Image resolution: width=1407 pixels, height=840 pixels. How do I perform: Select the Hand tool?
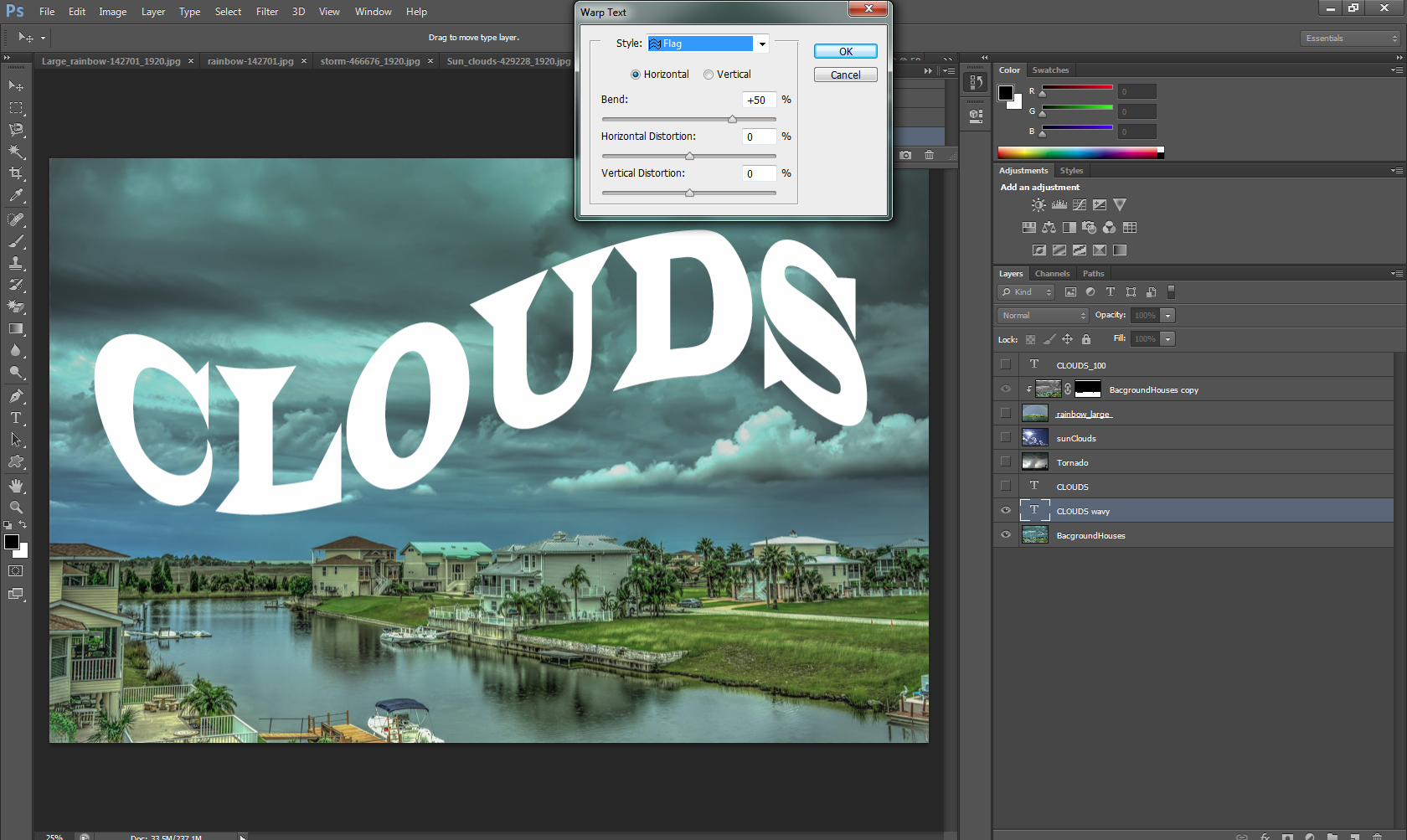pos(16,486)
